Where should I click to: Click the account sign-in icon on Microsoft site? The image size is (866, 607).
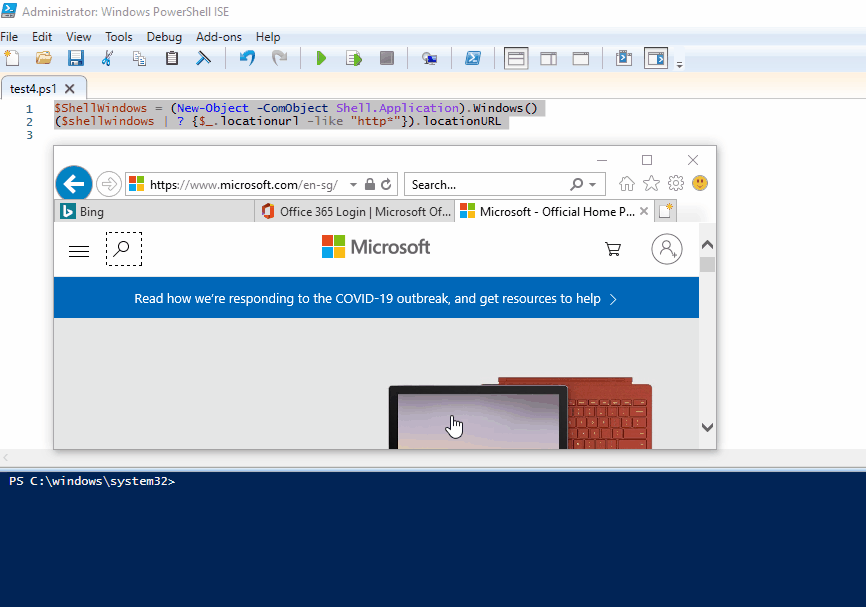point(667,249)
